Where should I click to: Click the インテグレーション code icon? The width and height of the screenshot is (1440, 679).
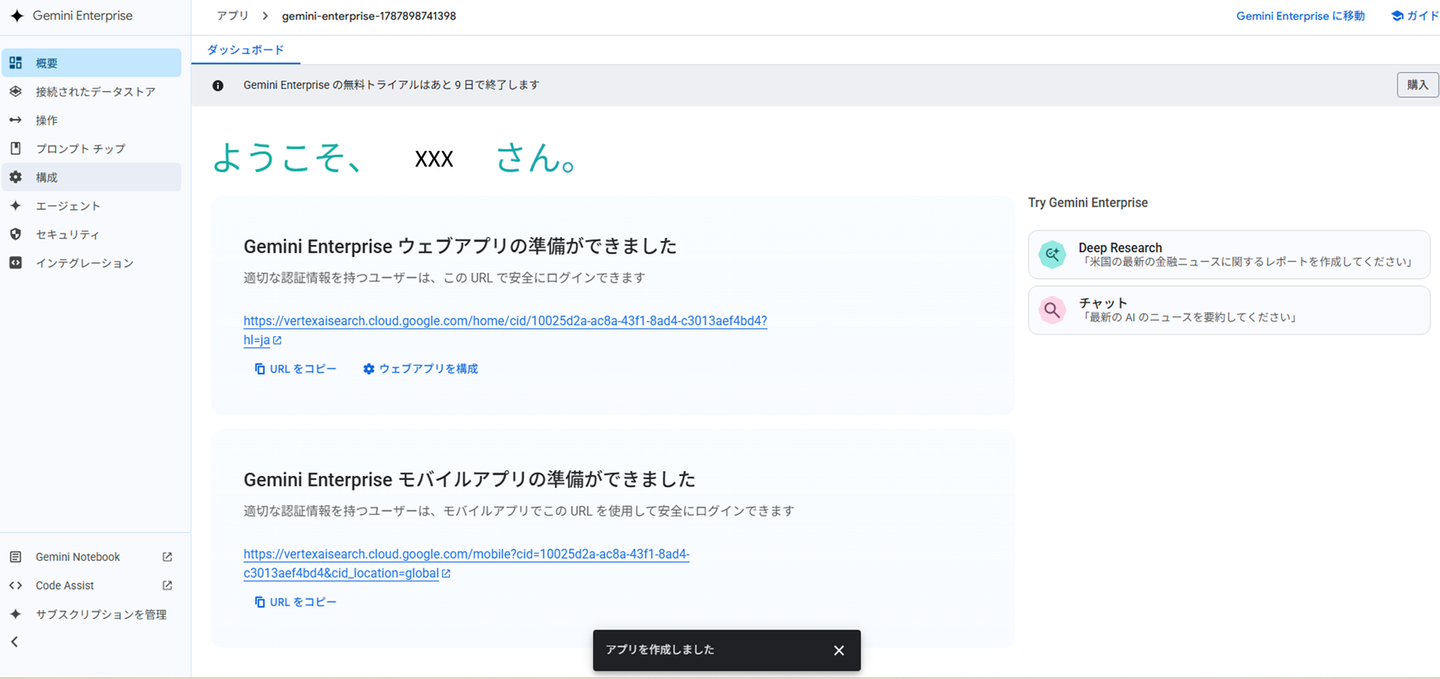pos(15,263)
